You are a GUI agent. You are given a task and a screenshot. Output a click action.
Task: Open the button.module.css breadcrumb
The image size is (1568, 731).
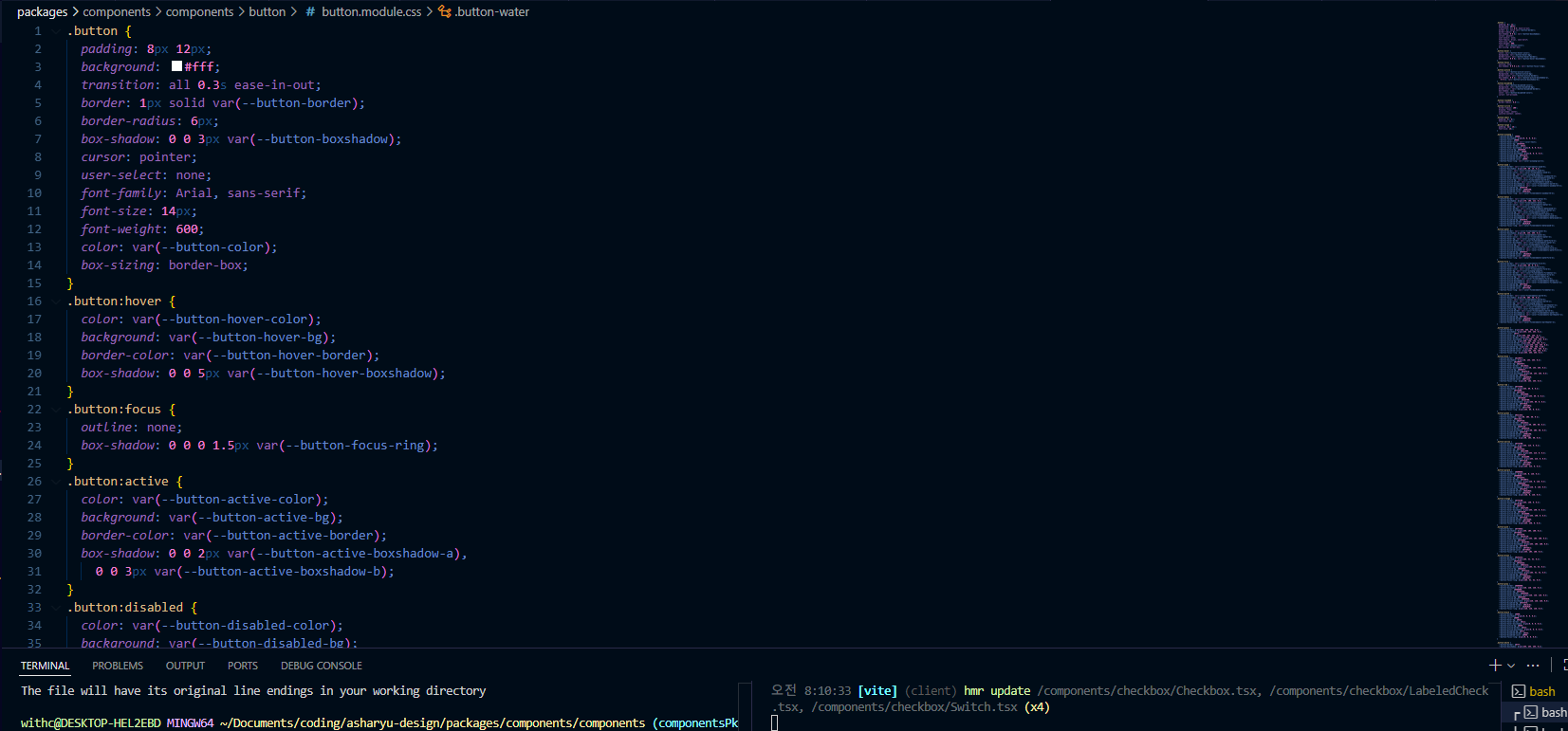tap(371, 11)
